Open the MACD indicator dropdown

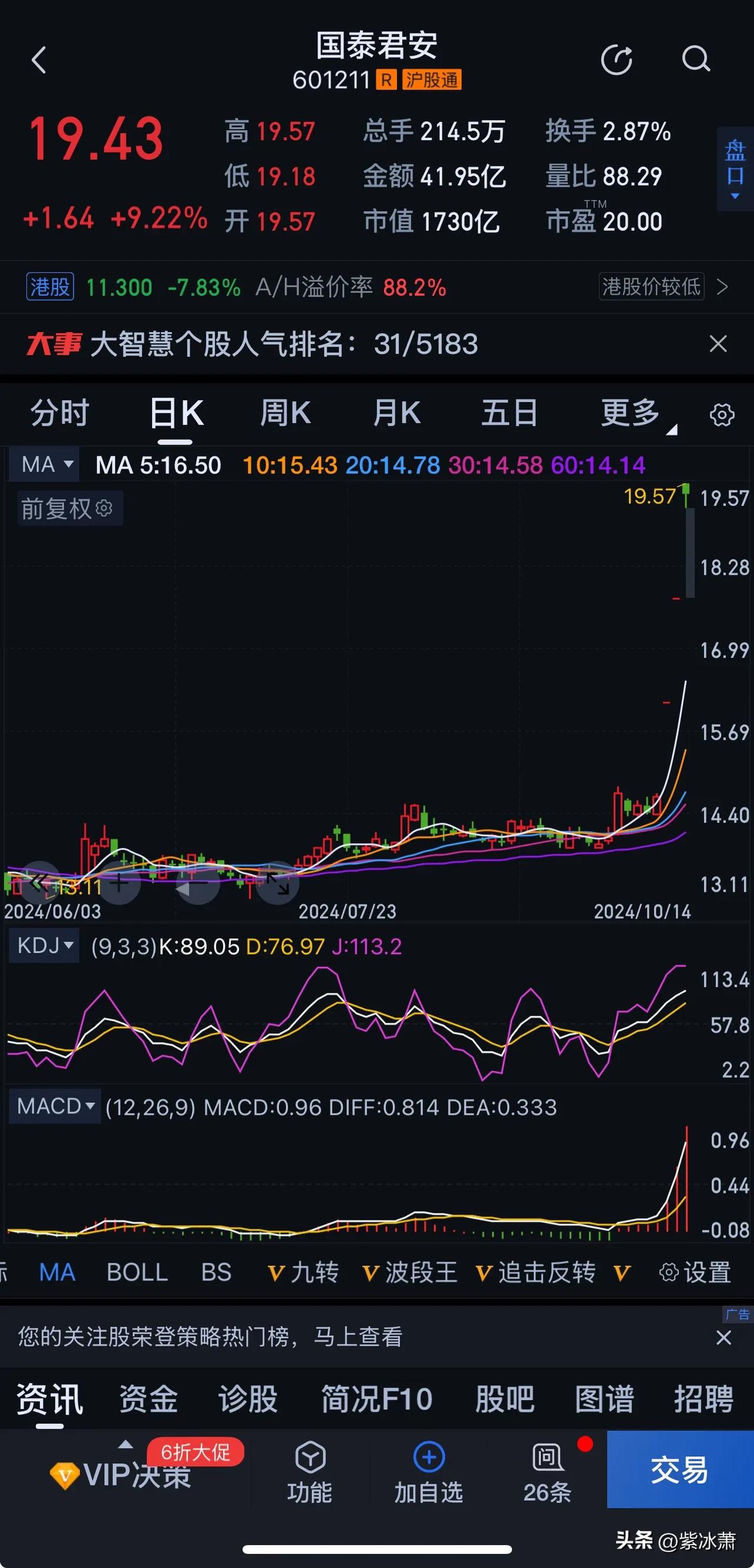pyautogui.click(x=55, y=1106)
